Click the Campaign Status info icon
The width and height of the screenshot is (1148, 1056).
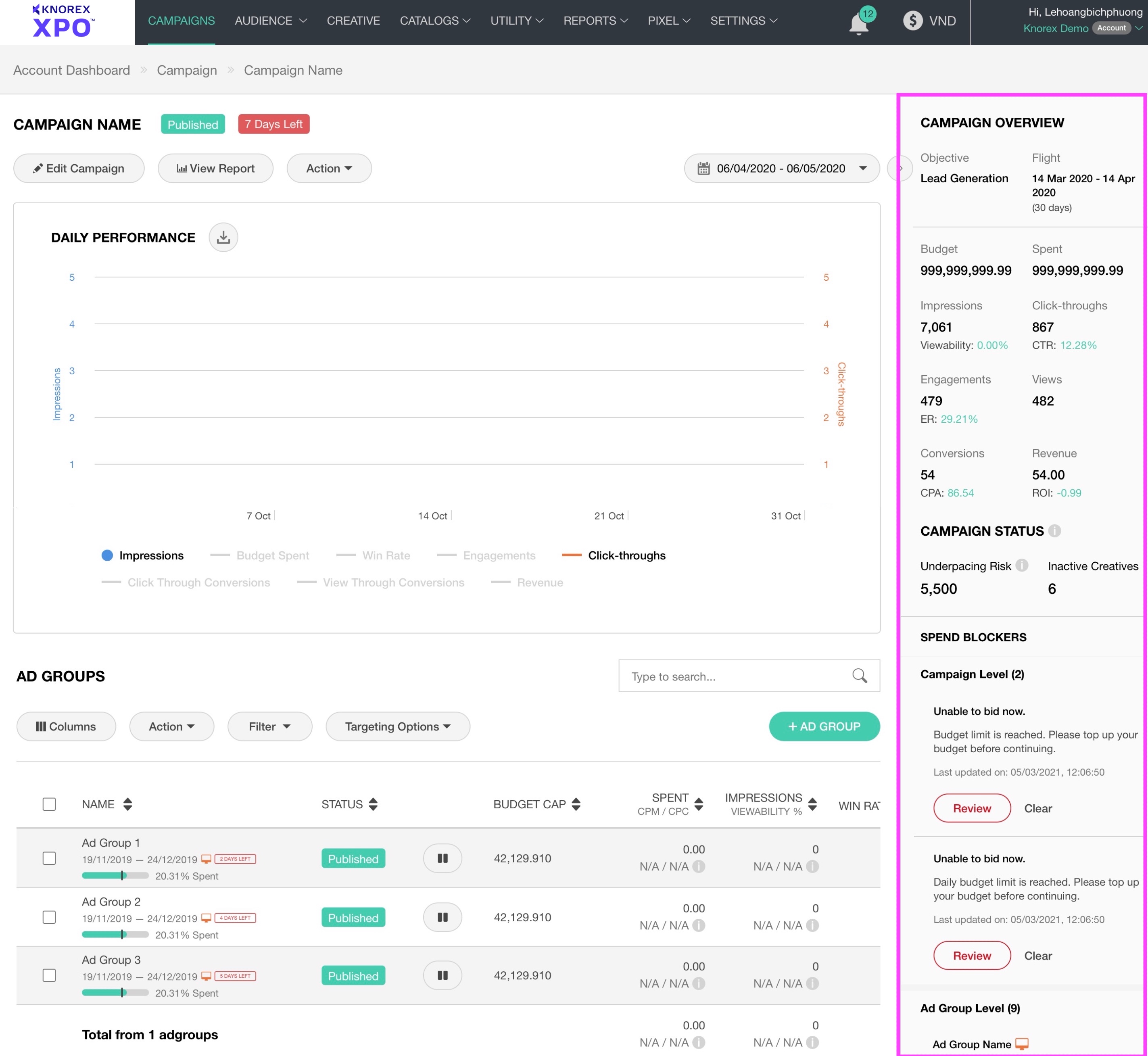[1055, 531]
